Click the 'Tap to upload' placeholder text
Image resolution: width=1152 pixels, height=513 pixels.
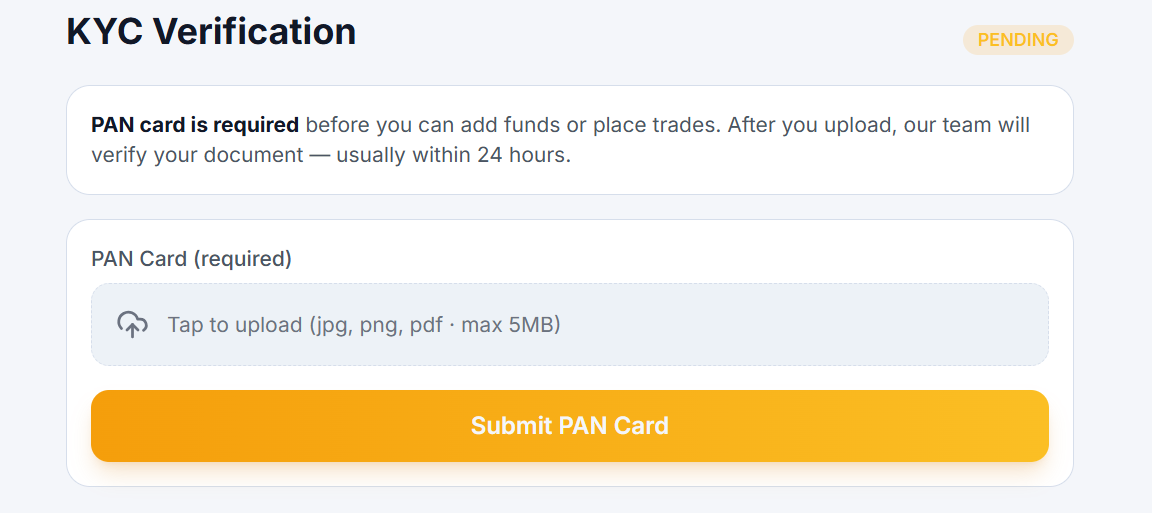(234, 324)
